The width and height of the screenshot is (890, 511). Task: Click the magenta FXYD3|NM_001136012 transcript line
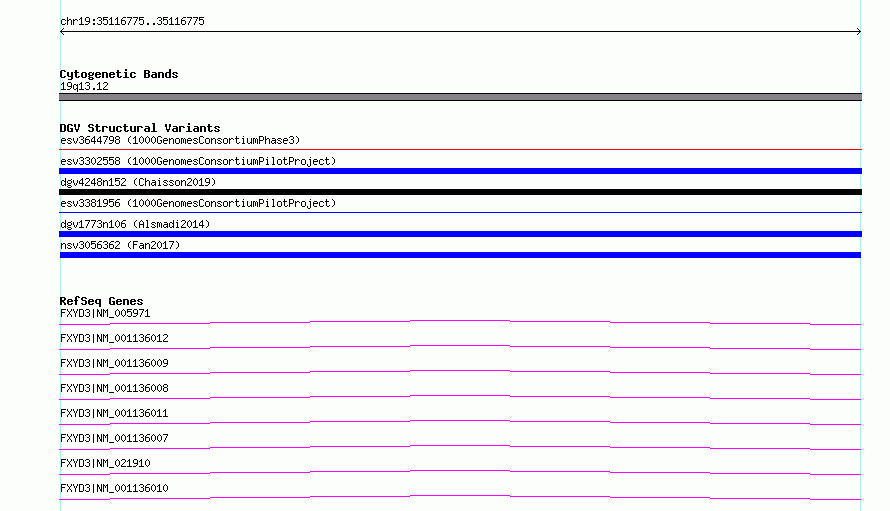click(x=460, y=347)
